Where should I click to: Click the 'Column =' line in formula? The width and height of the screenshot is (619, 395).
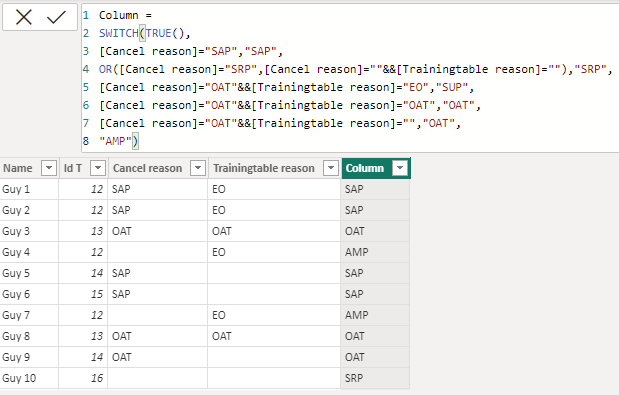[125, 15]
